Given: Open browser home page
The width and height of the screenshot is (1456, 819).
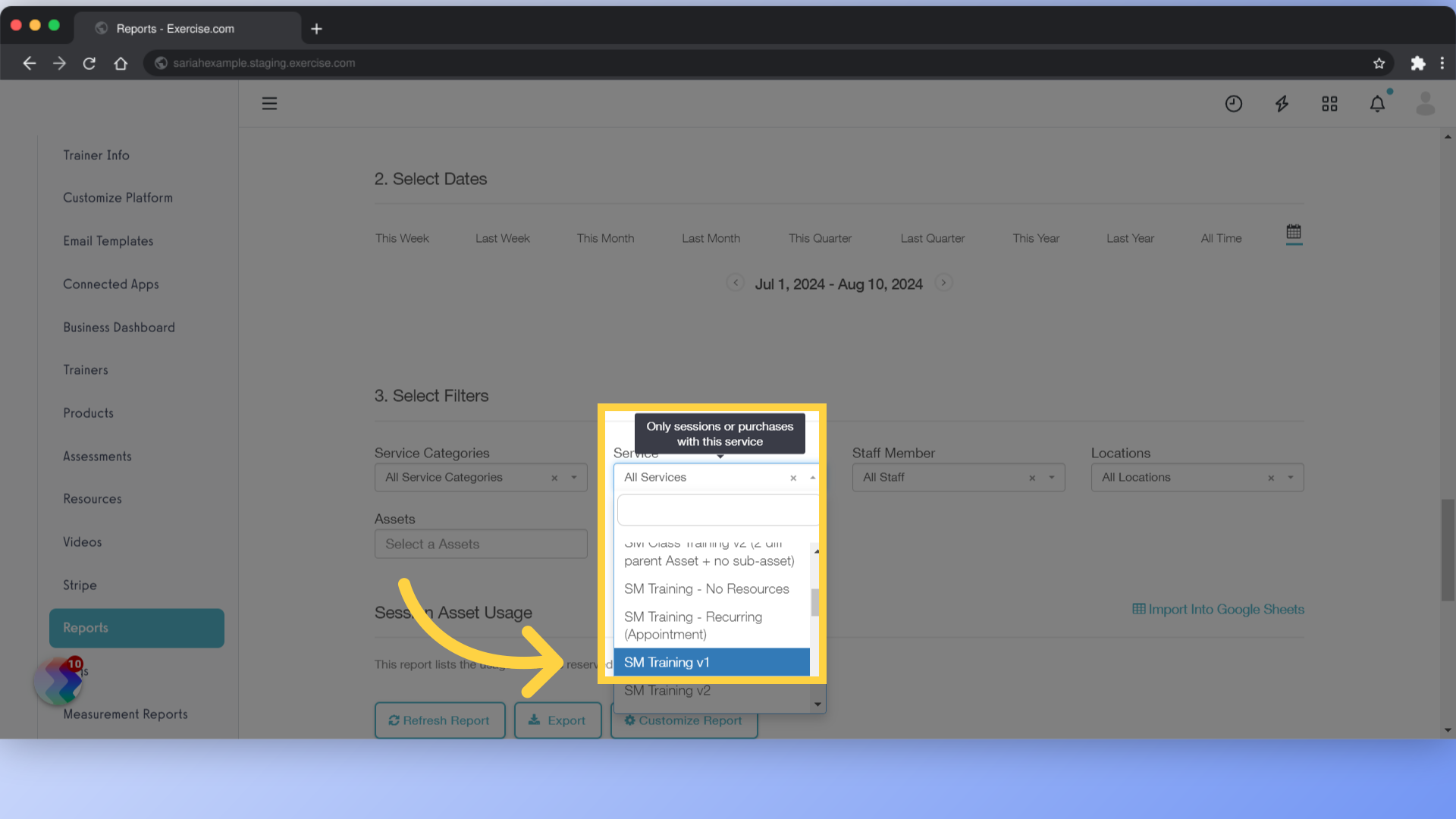Looking at the screenshot, I should coord(121,63).
